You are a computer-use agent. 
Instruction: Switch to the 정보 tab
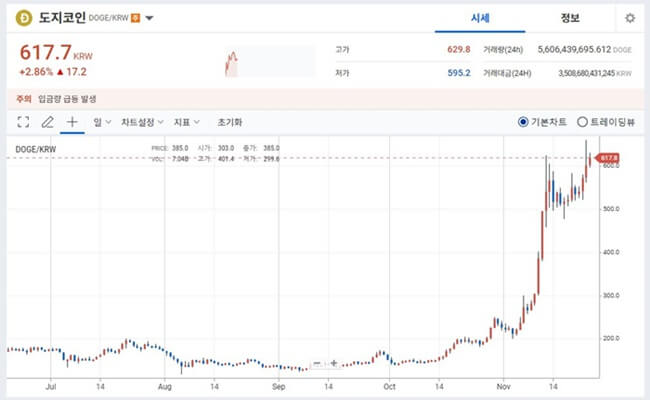(570, 18)
